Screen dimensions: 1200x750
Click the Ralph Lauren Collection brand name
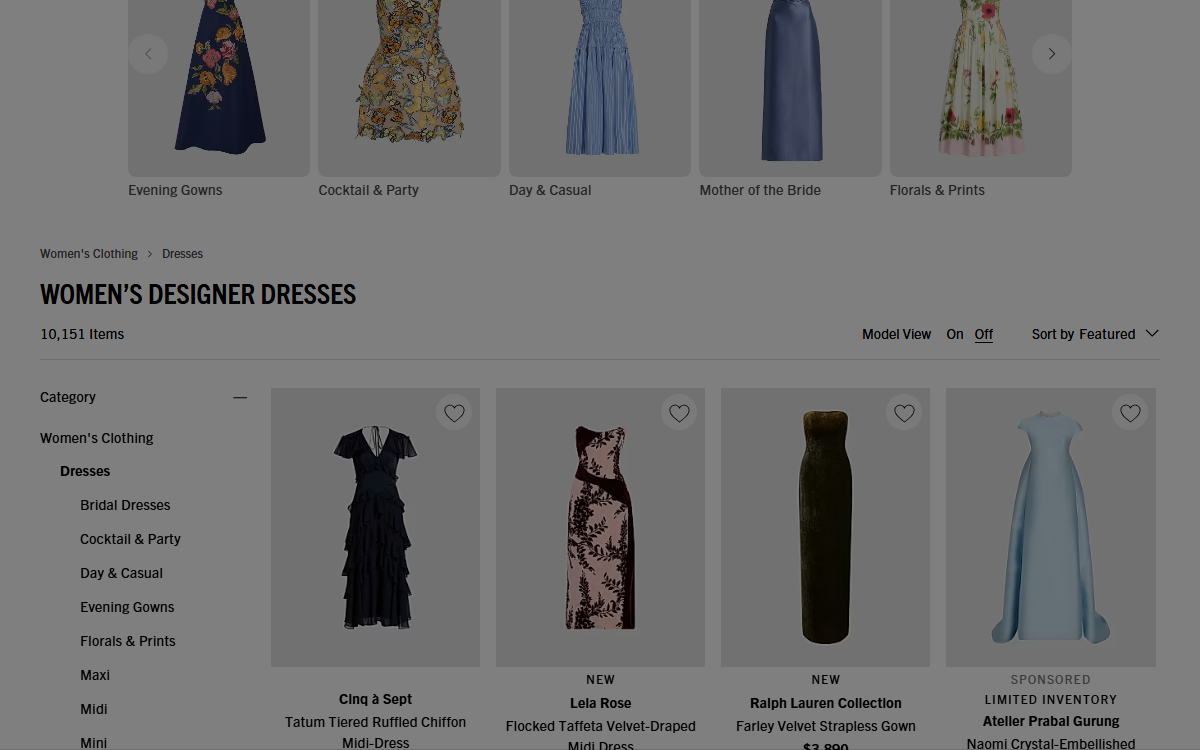[826, 703]
